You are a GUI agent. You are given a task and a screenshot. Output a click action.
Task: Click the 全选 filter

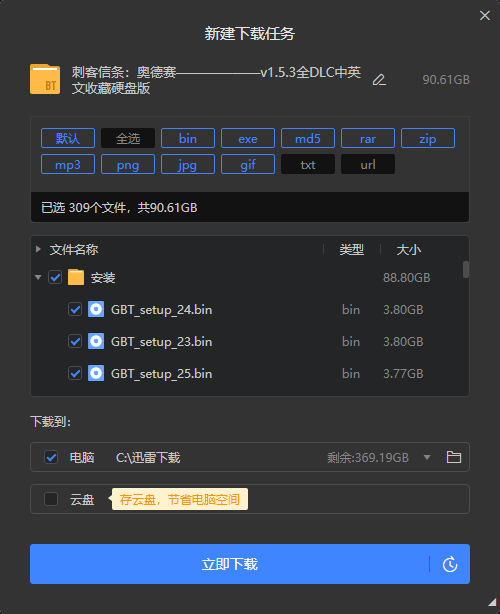(128, 138)
